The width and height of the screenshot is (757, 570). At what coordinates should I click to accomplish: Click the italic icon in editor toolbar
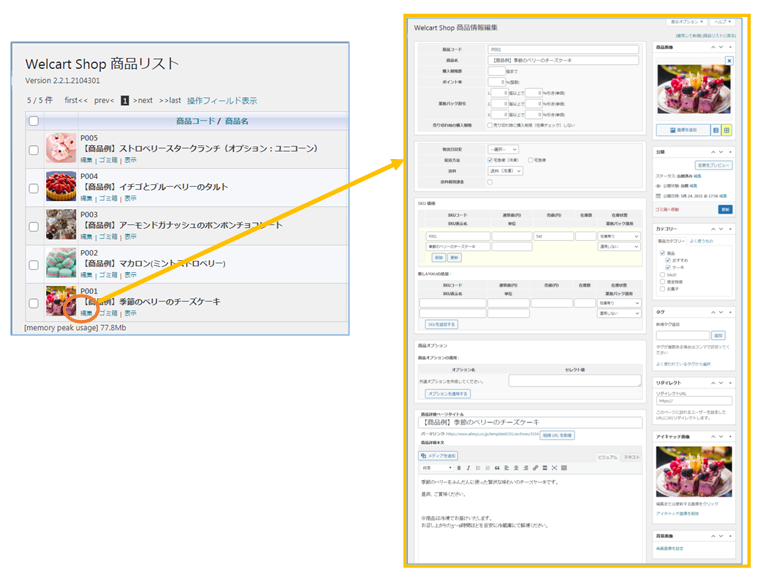tap(468, 467)
